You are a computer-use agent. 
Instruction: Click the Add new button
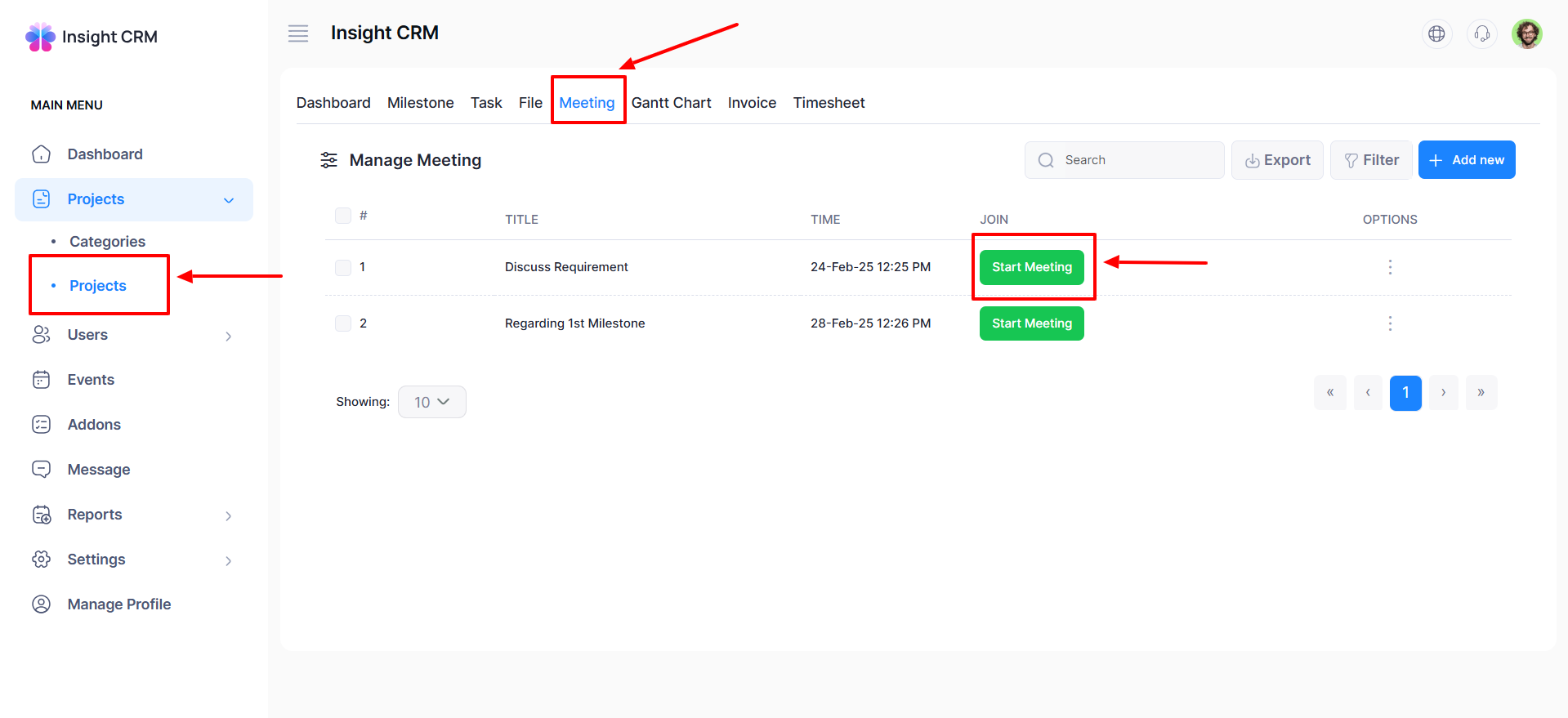[x=1466, y=160]
